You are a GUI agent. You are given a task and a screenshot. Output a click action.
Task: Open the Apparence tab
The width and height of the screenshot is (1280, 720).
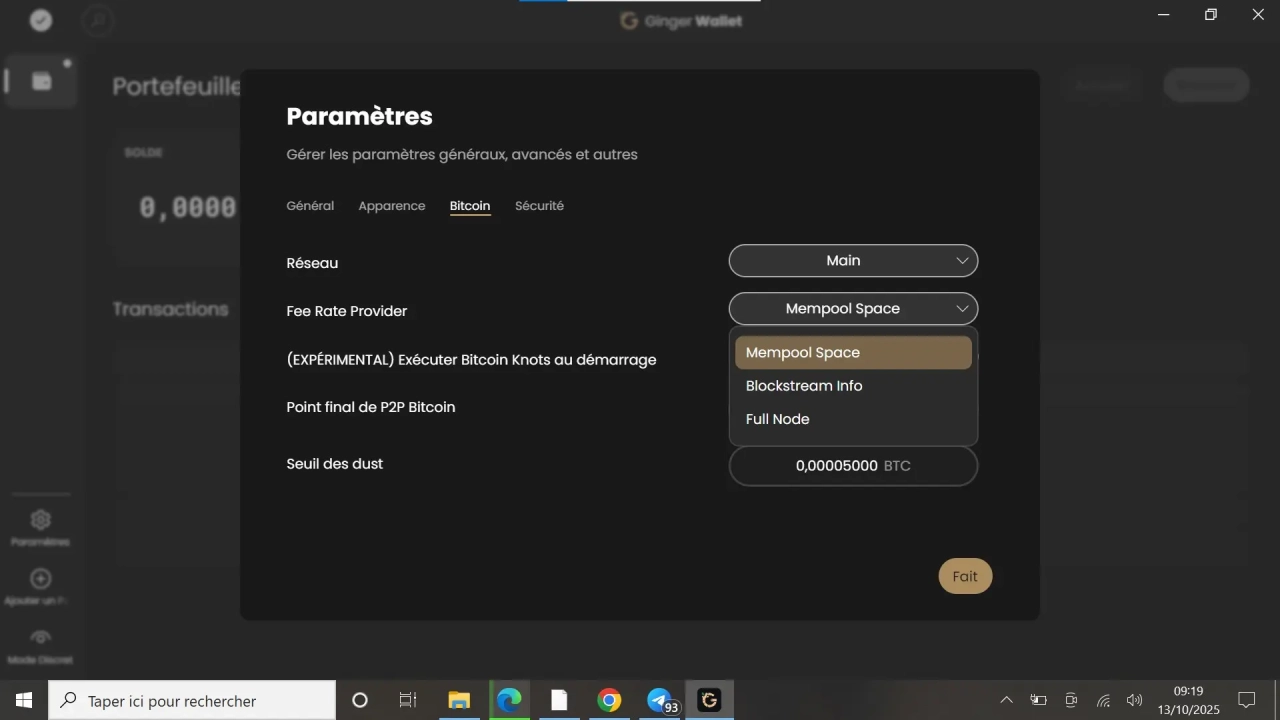coord(392,206)
